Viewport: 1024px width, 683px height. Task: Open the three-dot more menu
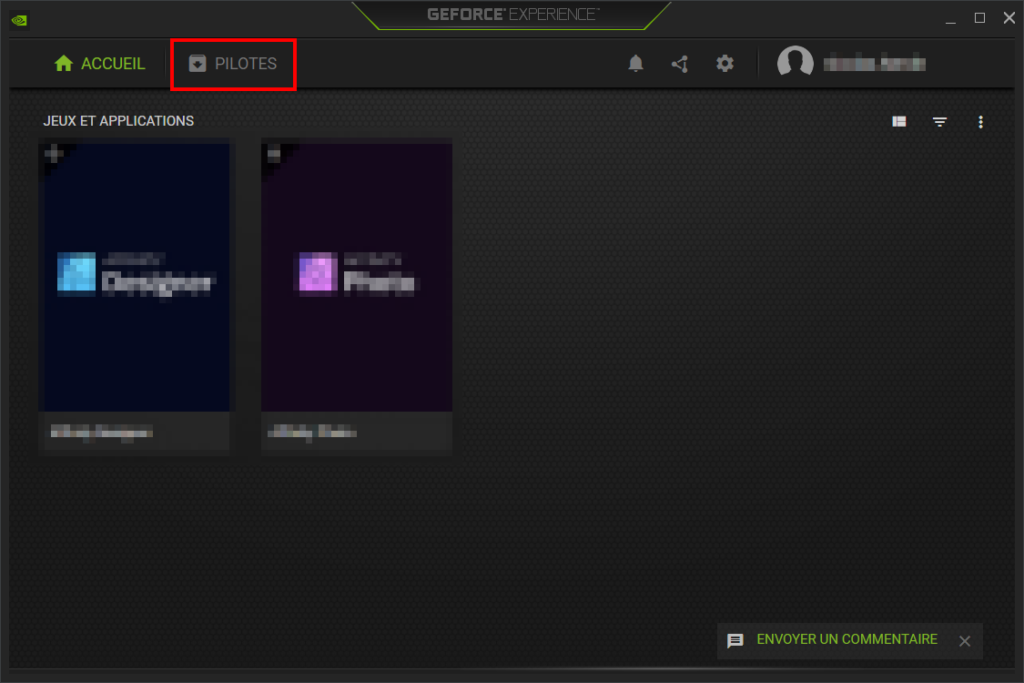980,122
